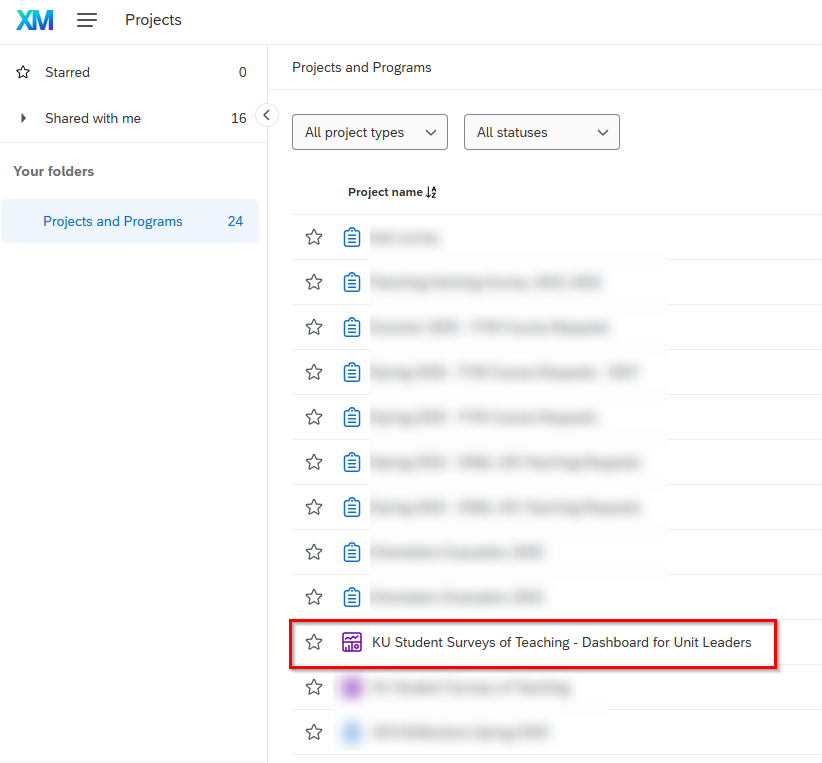Expand the Shared with me section
Viewport: 822px width, 763px height.
pyautogui.click(x=22, y=118)
